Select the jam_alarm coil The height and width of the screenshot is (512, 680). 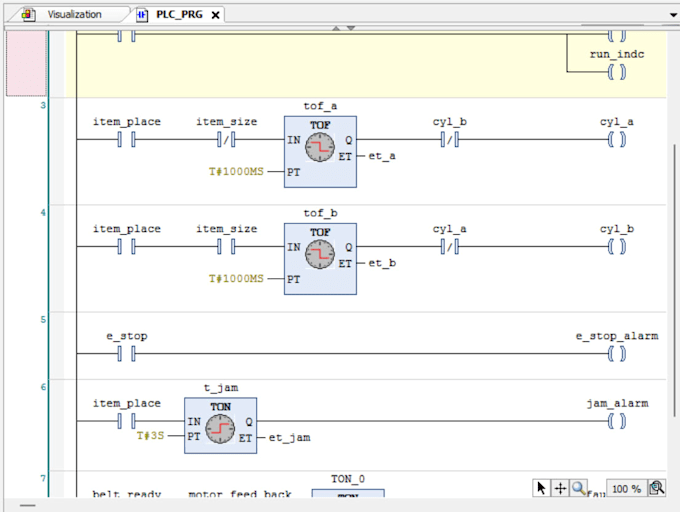[616, 421]
